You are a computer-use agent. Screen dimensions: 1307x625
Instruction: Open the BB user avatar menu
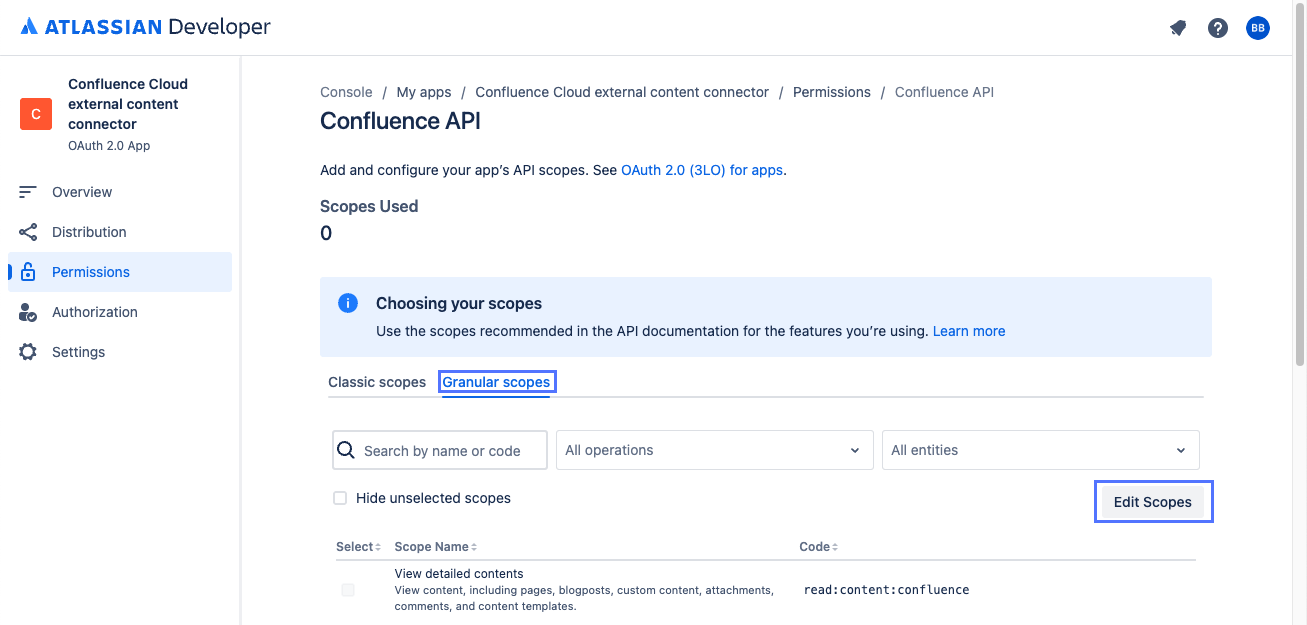click(x=1258, y=28)
